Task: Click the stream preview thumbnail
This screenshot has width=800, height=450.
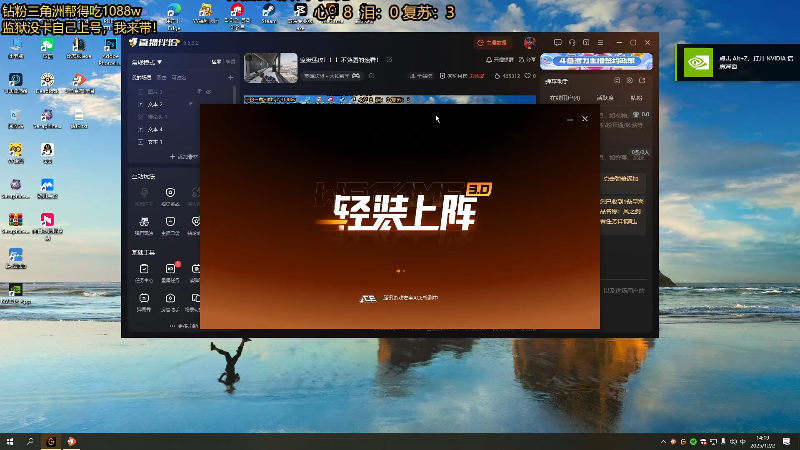Action: [x=270, y=68]
